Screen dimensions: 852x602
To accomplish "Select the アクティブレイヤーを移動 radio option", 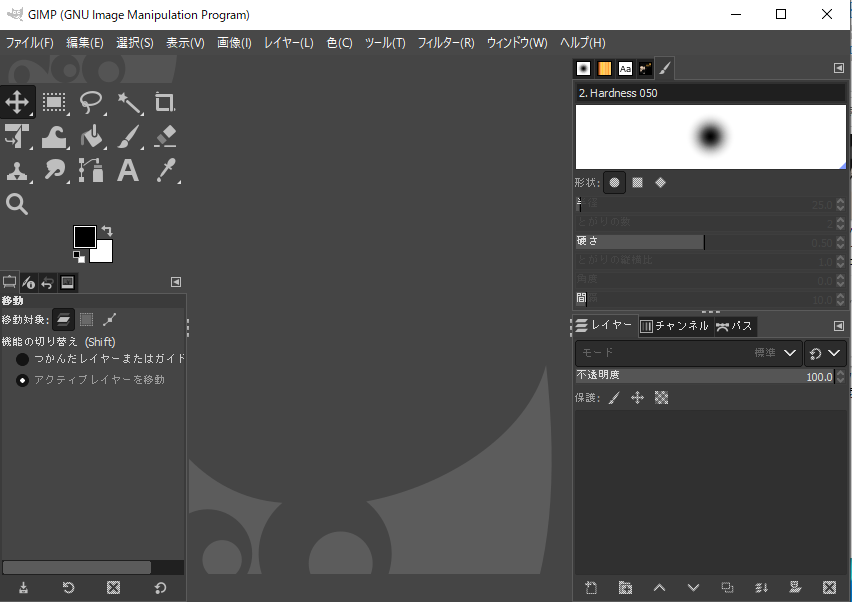I will coord(22,379).
